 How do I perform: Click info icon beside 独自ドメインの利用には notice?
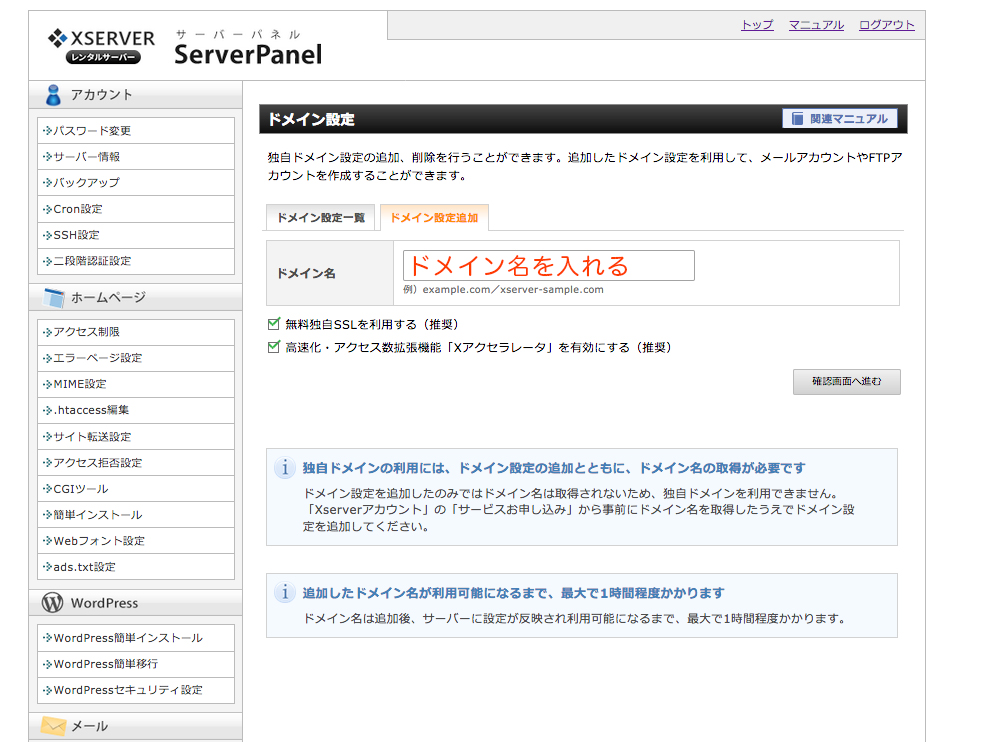[285, 468]
